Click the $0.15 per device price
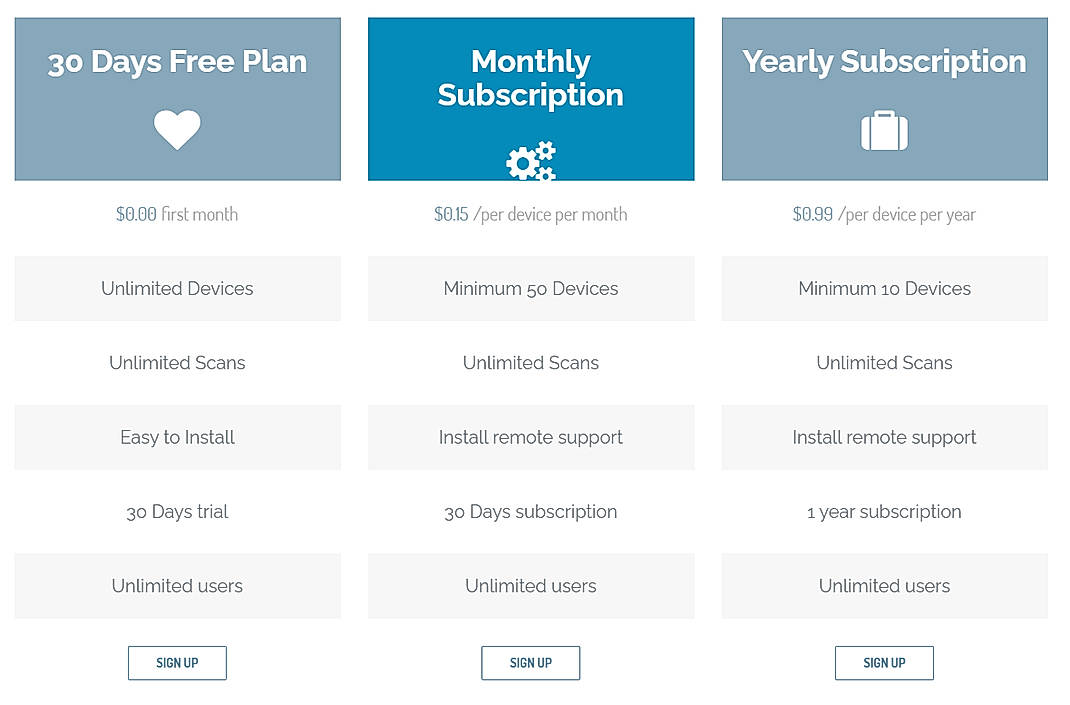The image size is (1070, 705). point(530,213)
